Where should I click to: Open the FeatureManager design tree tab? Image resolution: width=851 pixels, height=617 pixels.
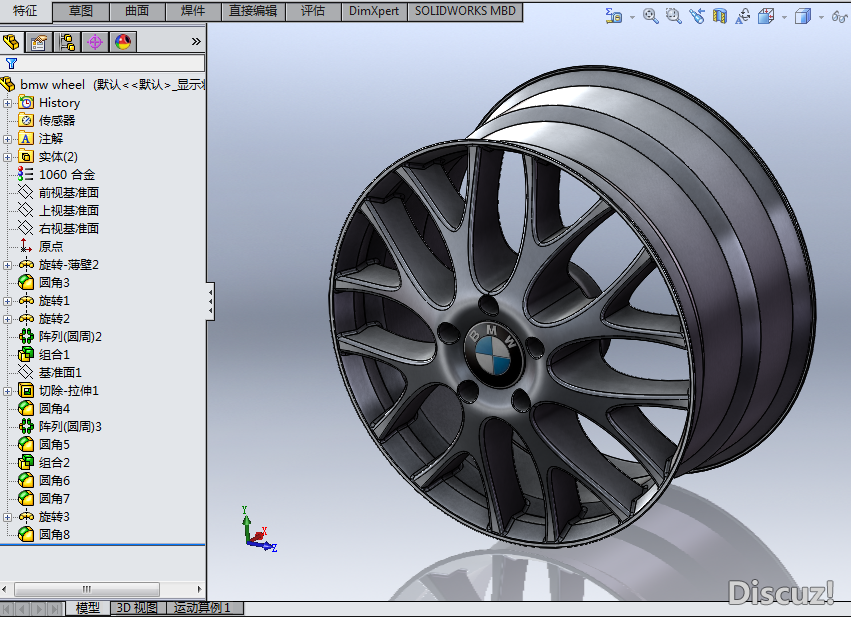[x=11, y=42]
